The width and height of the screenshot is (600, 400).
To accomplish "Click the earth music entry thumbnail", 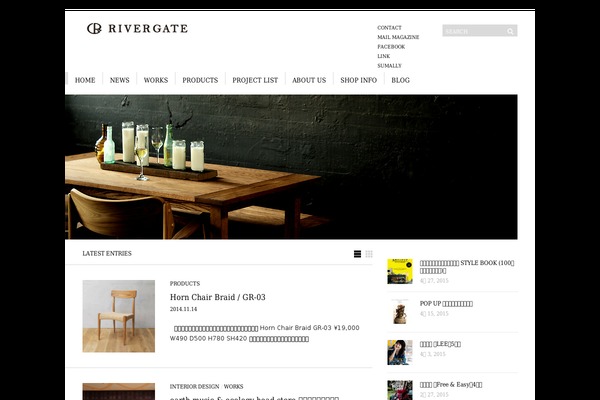I will click(x=119, y=392).
